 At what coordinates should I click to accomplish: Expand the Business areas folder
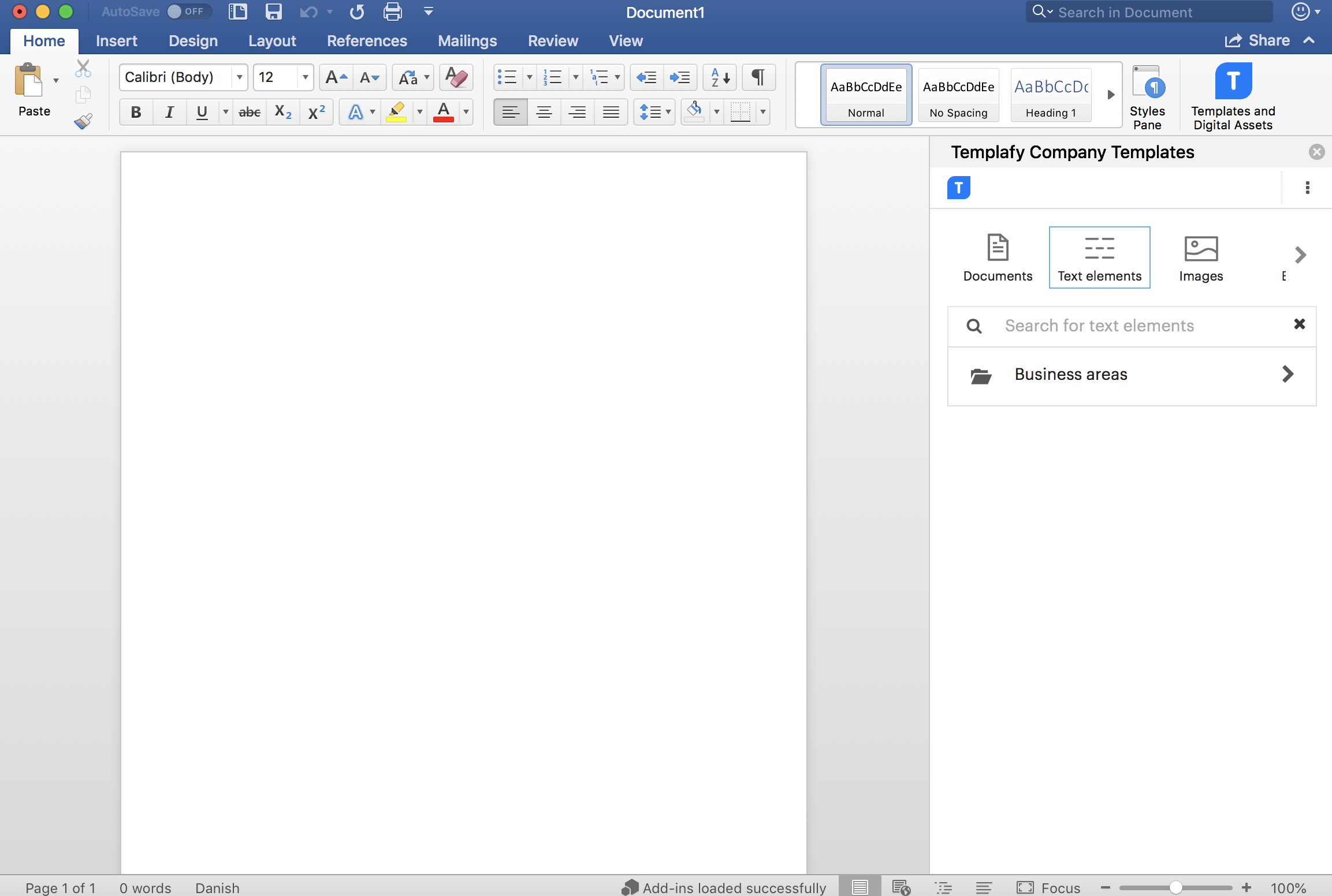click(1289, 373)
